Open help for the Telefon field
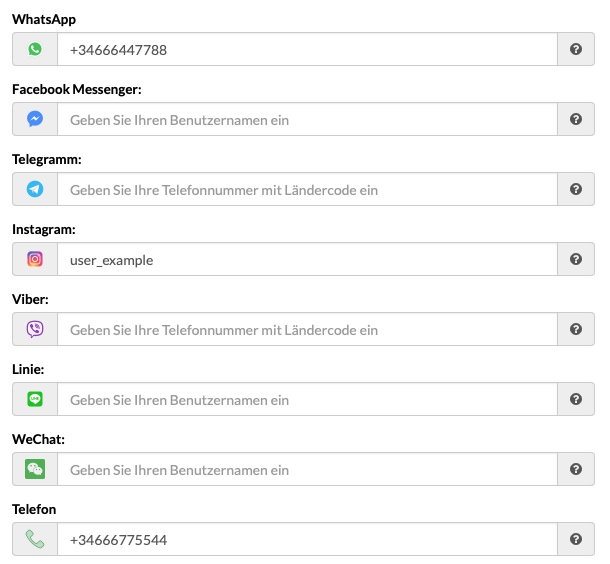The width and height of the screenshot is (610, 564). [x=576, y=539]
